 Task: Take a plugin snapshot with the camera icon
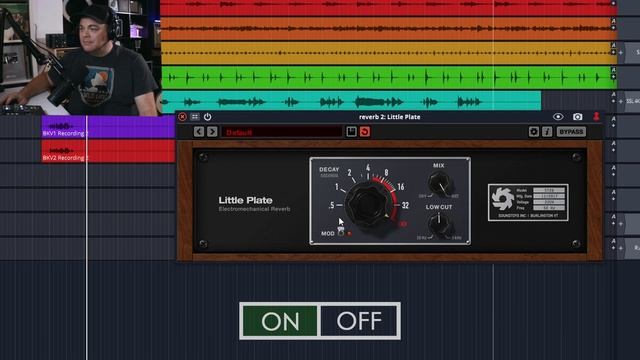click(578, 117)
